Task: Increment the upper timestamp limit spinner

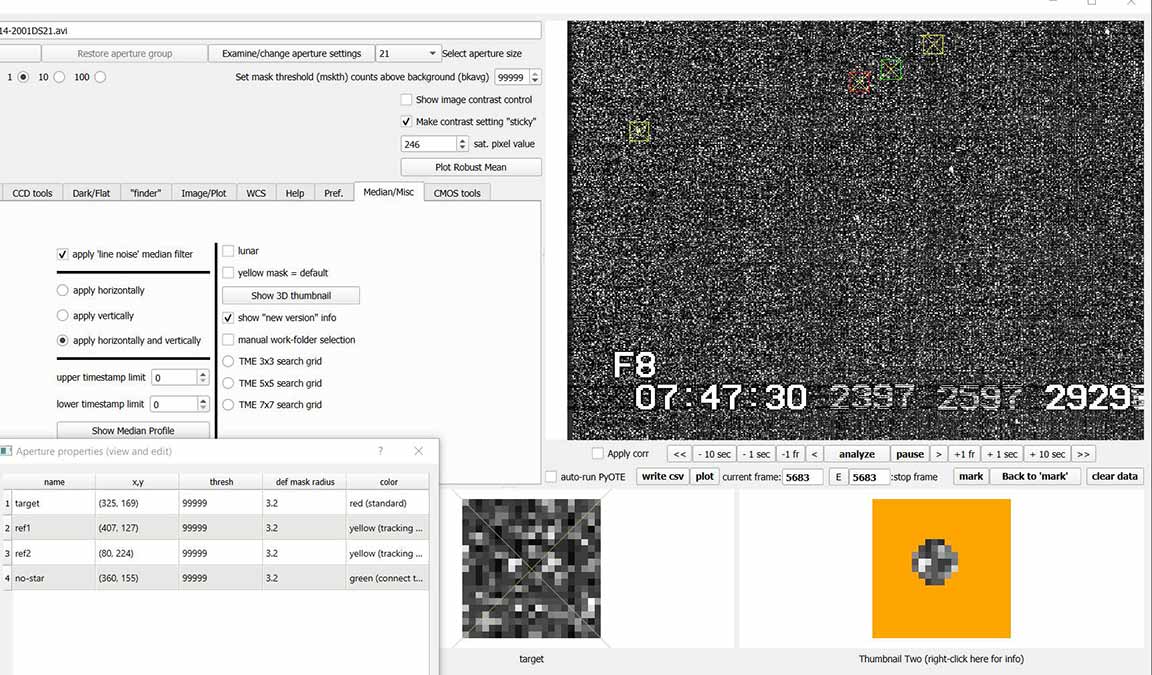Action: (x=203, y=374)
